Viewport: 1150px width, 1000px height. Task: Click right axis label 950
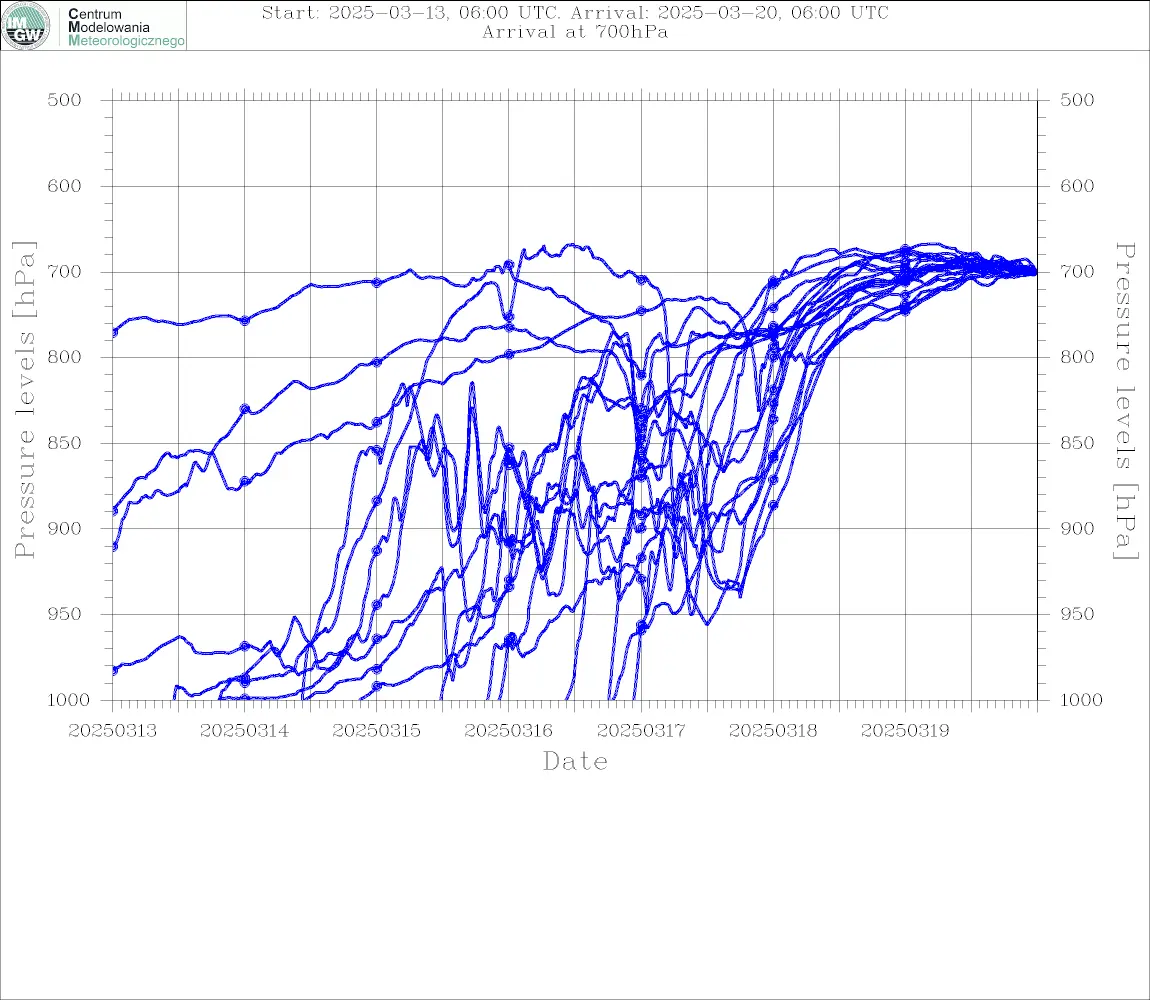coord(1077,614)
